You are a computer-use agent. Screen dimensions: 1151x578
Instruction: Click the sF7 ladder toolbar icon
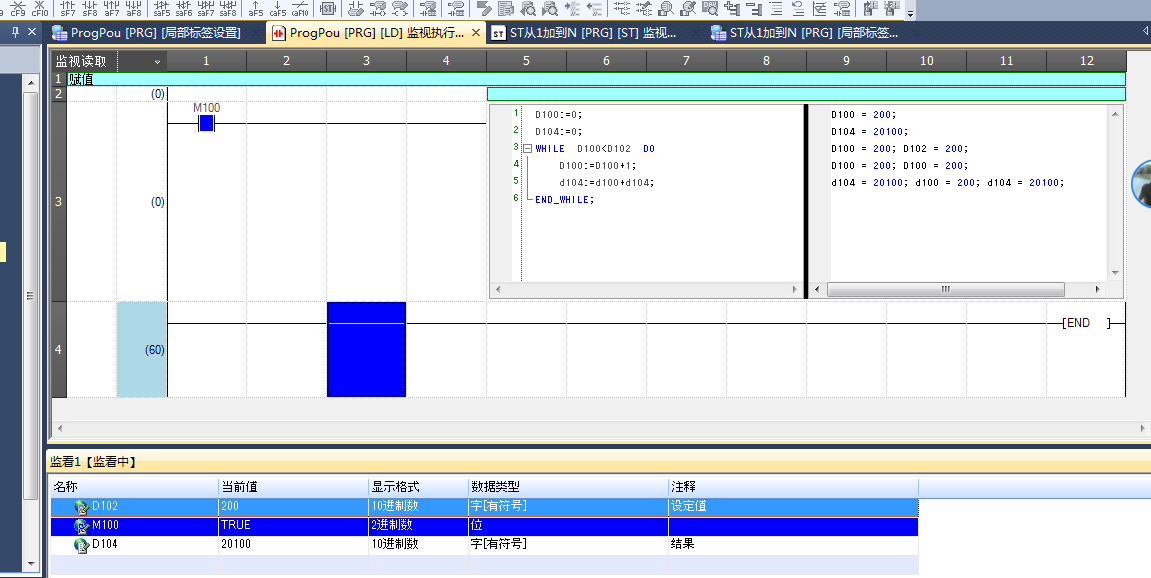pos(68,9)
